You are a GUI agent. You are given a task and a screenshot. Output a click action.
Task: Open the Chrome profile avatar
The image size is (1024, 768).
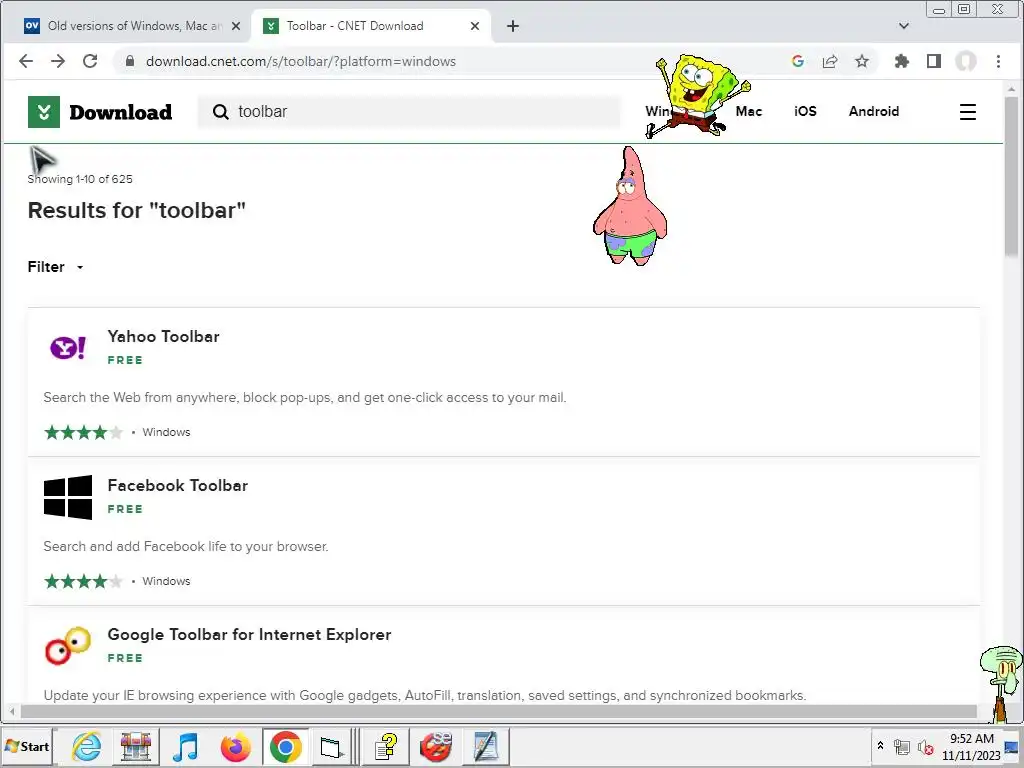[966, 61]
